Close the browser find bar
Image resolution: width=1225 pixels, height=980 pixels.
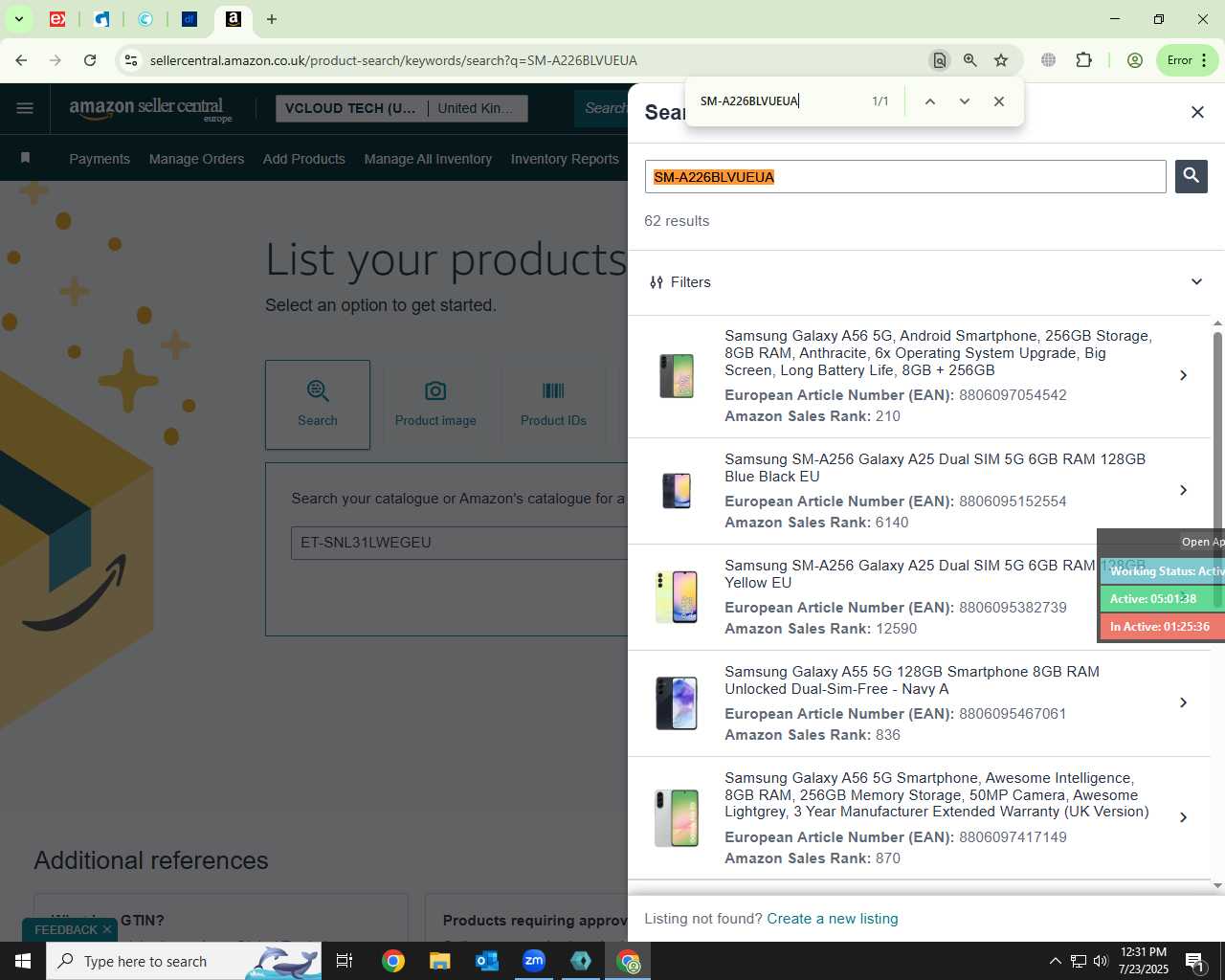click(x=999, y=101)
